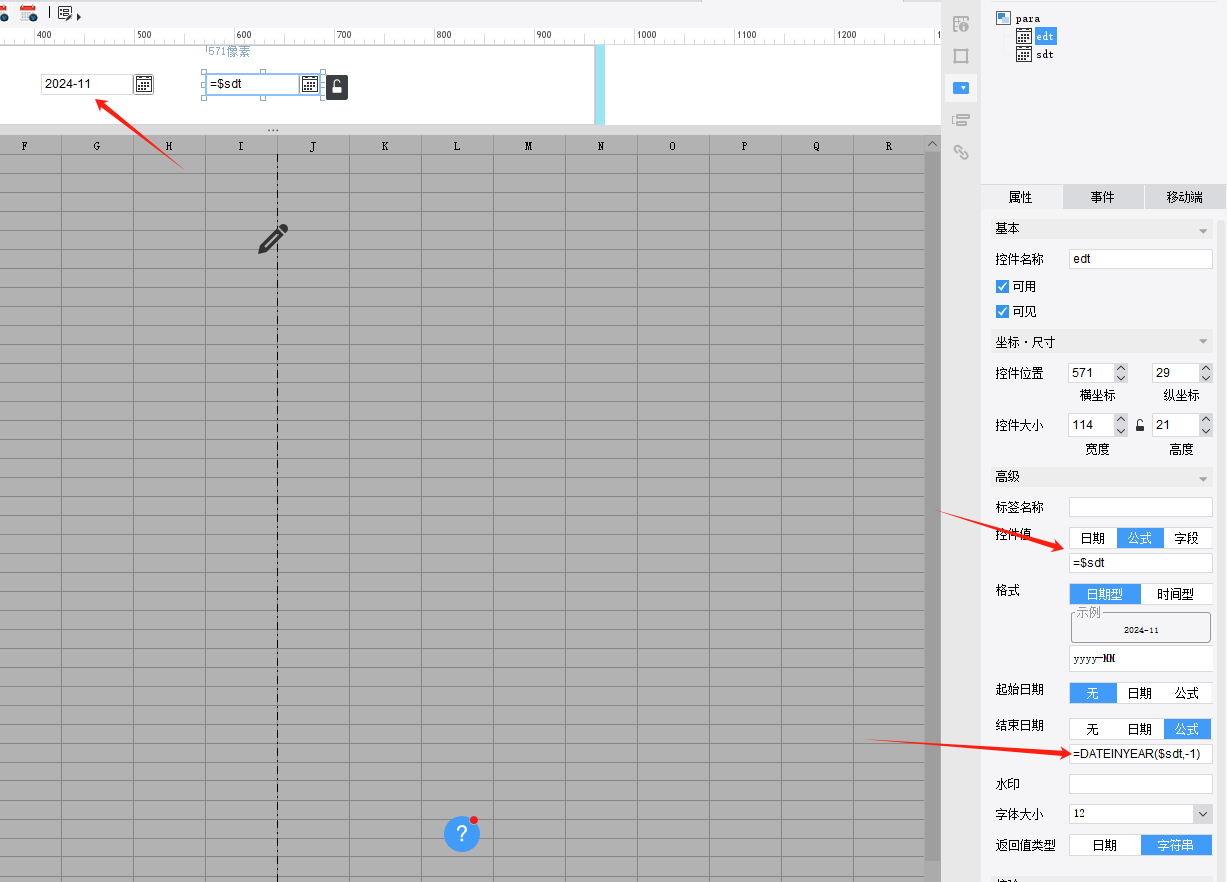Click the 横坐标 field showing 571

(x=1091, y=373)
